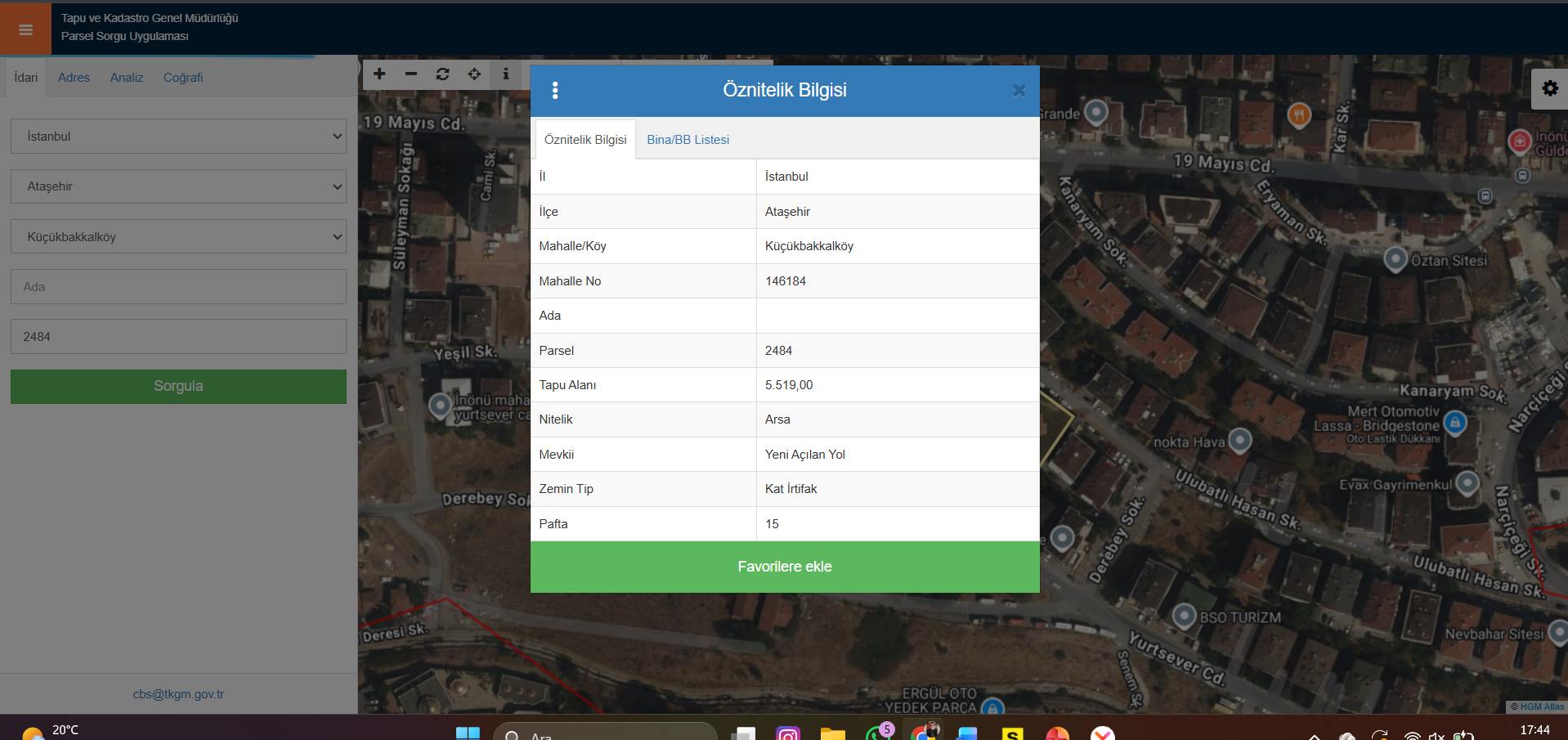Click the Pafta value 15
Image resolution: width=1568 pixels, height=740 pixels.
pos(772,524)
